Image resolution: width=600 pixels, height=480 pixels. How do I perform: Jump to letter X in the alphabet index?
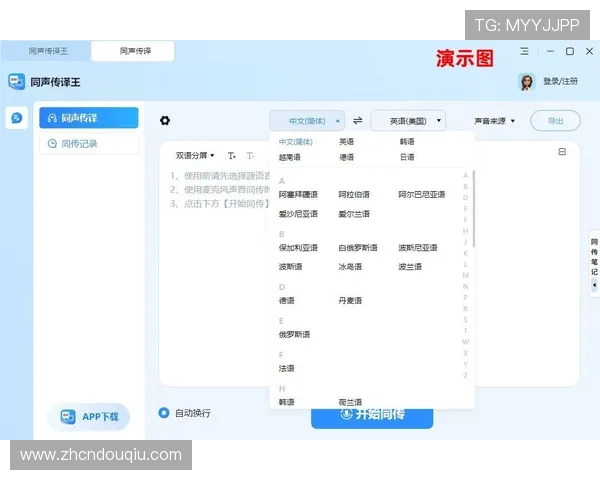465,353
